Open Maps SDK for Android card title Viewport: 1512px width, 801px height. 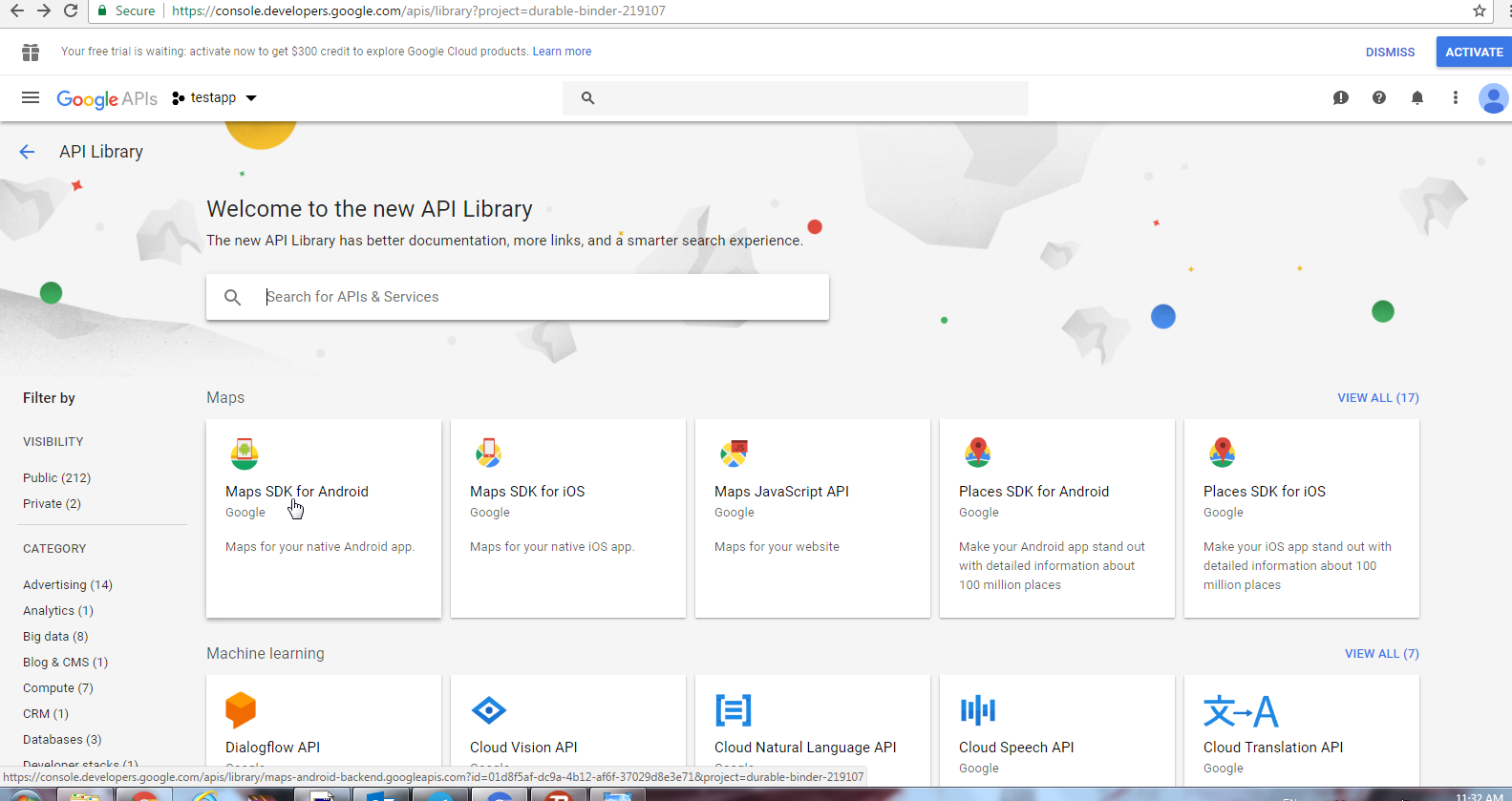[297, 492]
